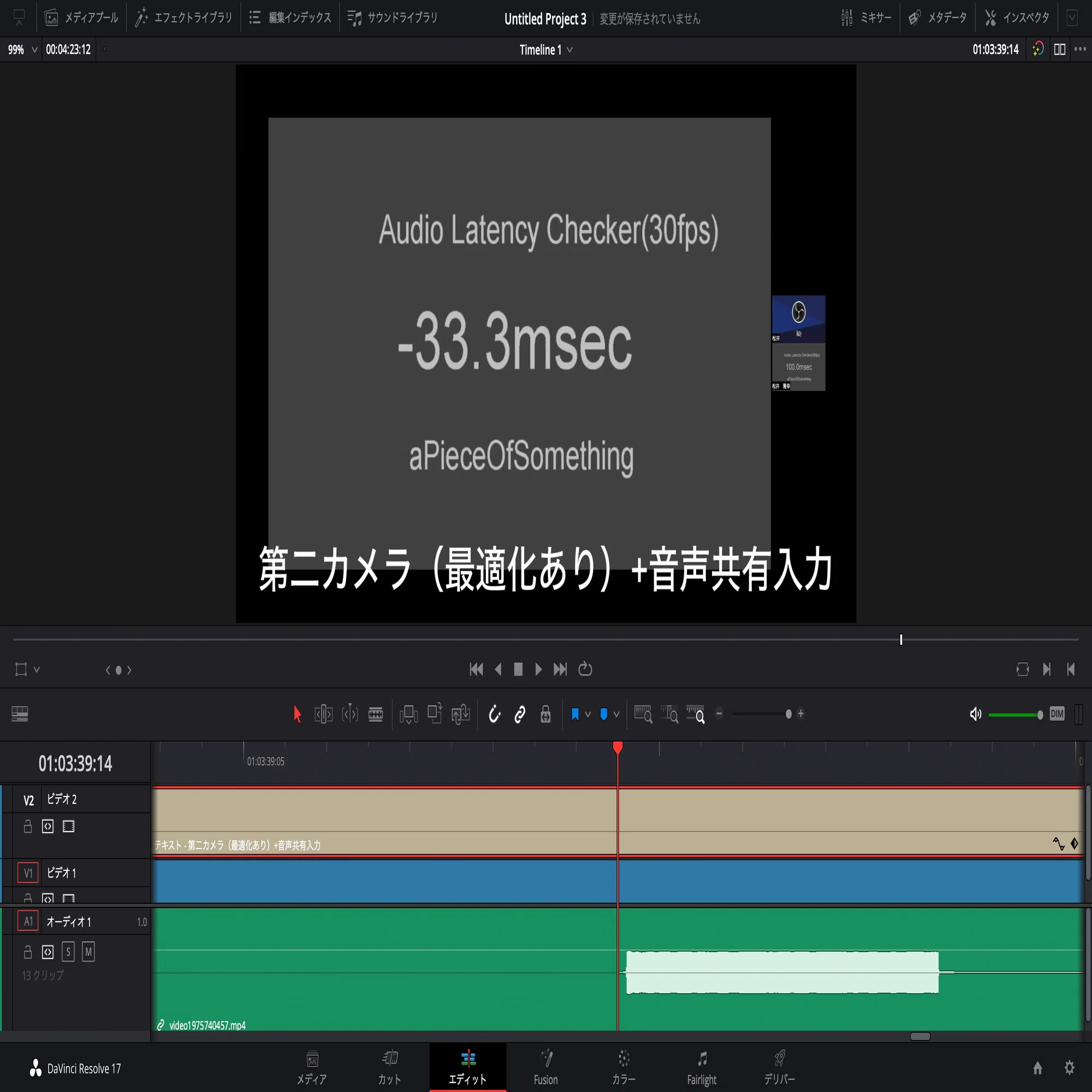
Task: Toggle Linked Selection chain icon
Action: tap(520, 714)
